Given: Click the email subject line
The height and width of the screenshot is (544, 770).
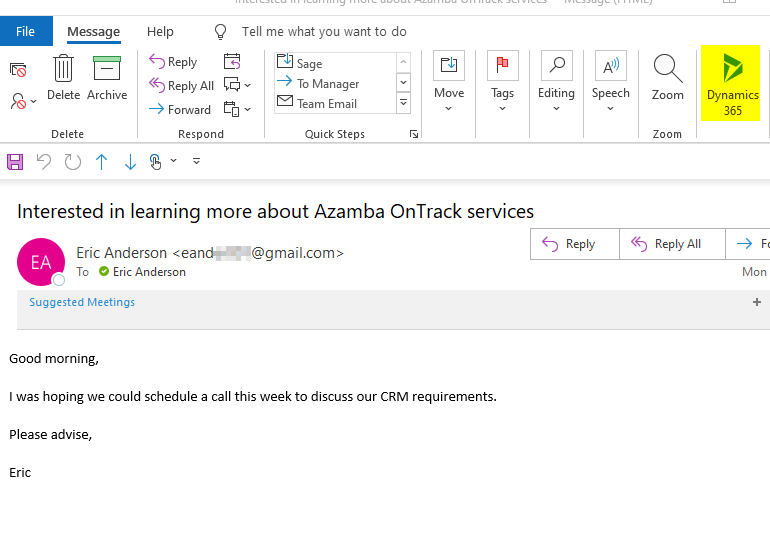Looking at the screenshot, I should pos(275,212).
